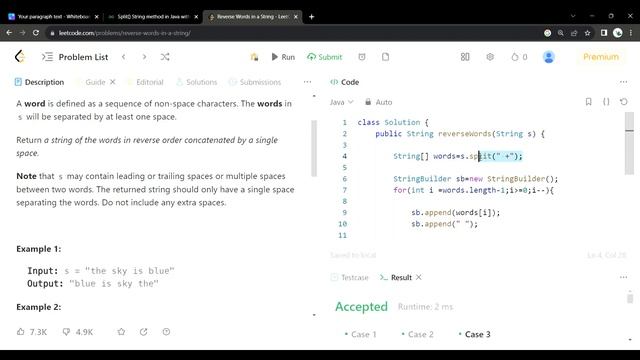This screenshot has width=640, height=360.
Task: Click the streak fire counter
Action: [519, 57]
